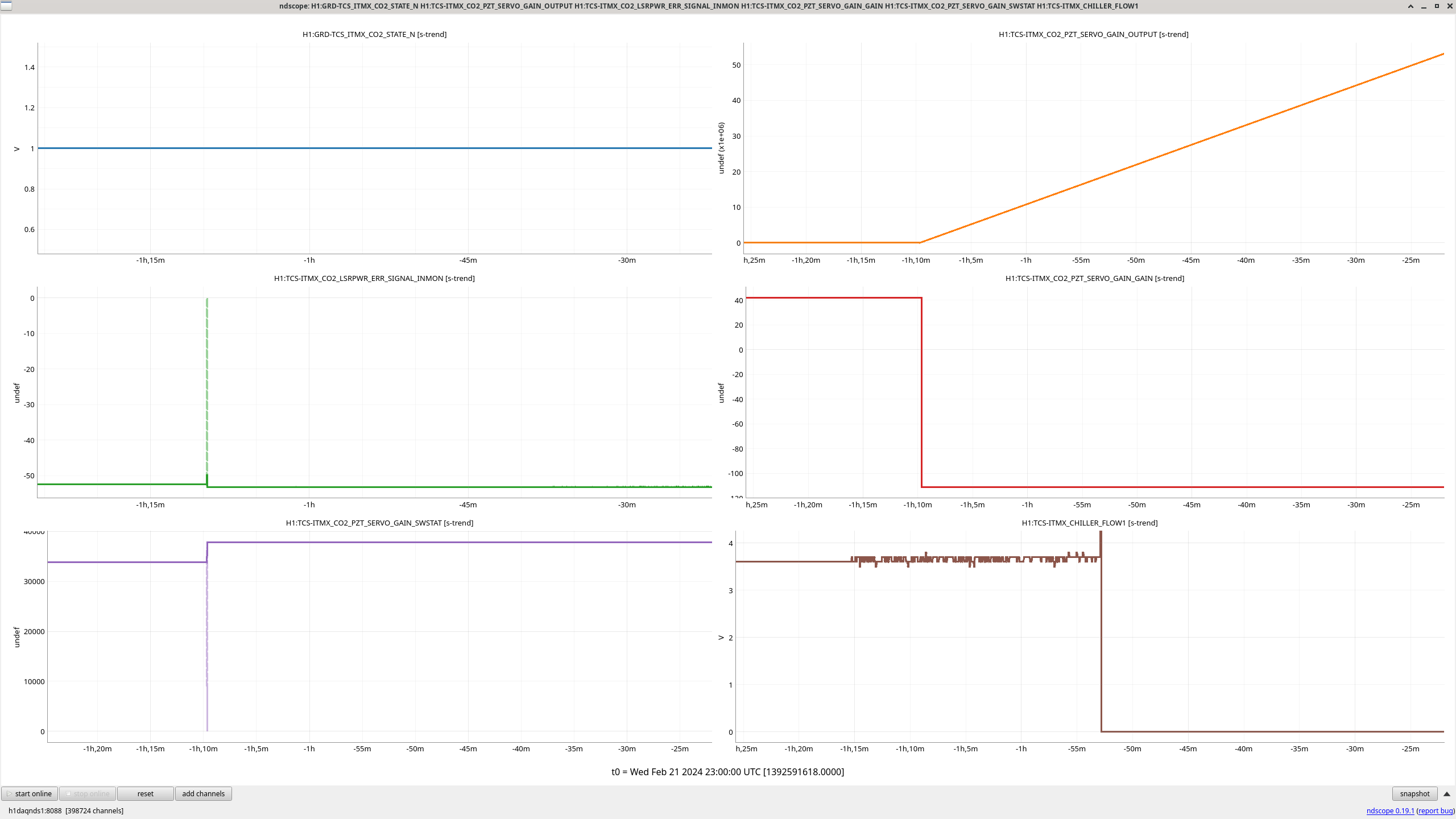Click the GRD-TCS_ITMX_CO2_STATE_N plot title
Screen dimensions: 1456x819
(374, 34)
